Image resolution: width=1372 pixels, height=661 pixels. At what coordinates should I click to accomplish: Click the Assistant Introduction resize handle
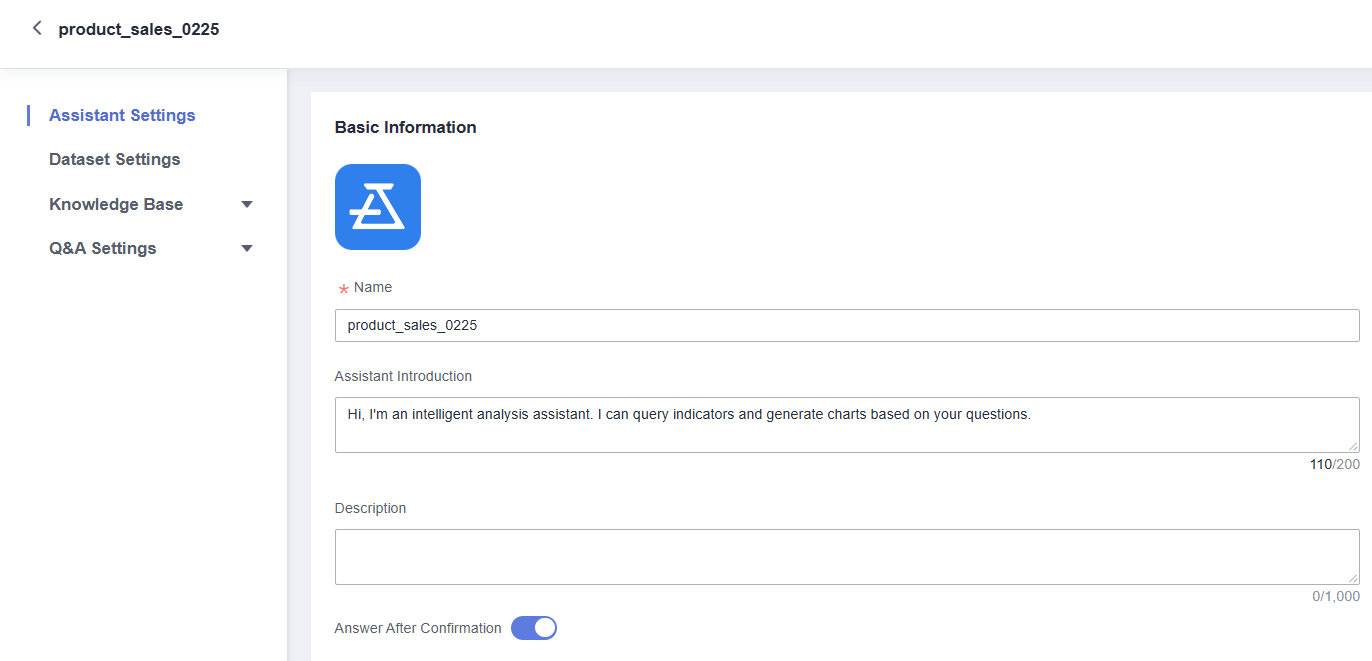(x=1353, y=446)
